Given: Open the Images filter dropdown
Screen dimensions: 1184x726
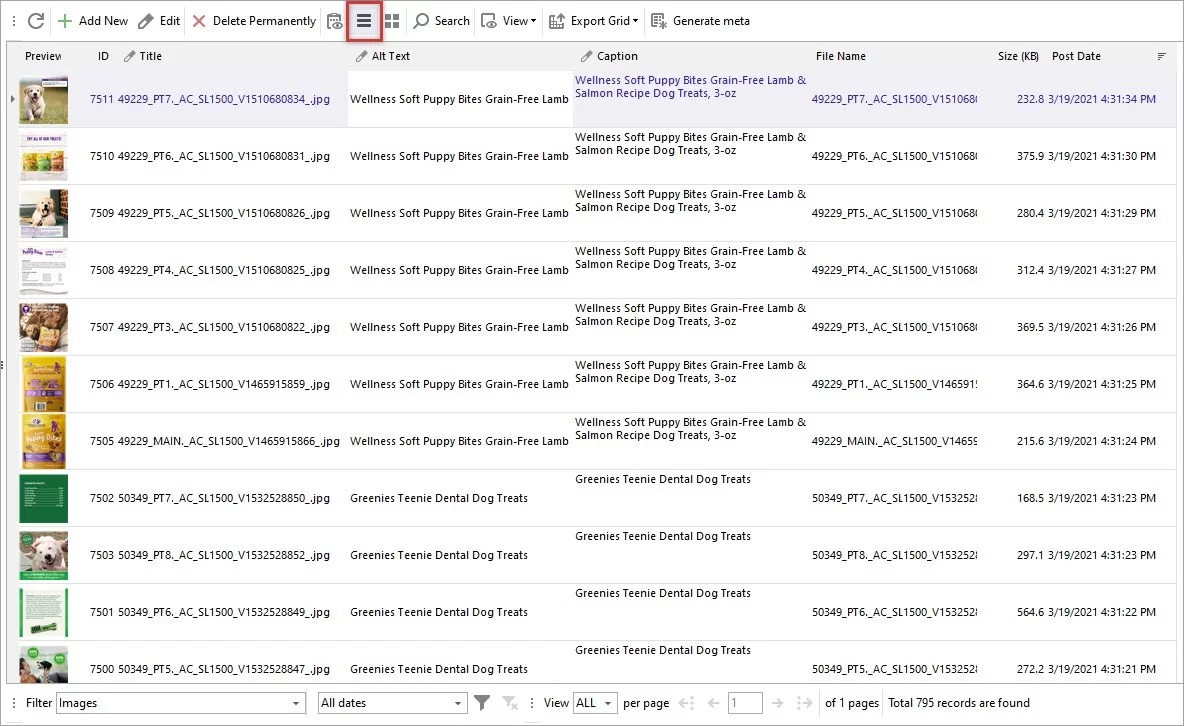Looking at the screenshot, I should pos(180,703).
